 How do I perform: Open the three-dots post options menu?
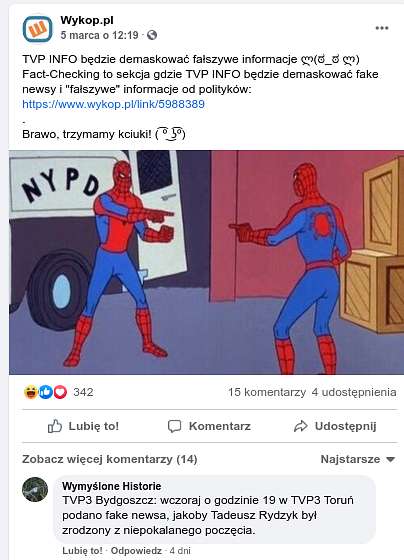pos(382,28)
